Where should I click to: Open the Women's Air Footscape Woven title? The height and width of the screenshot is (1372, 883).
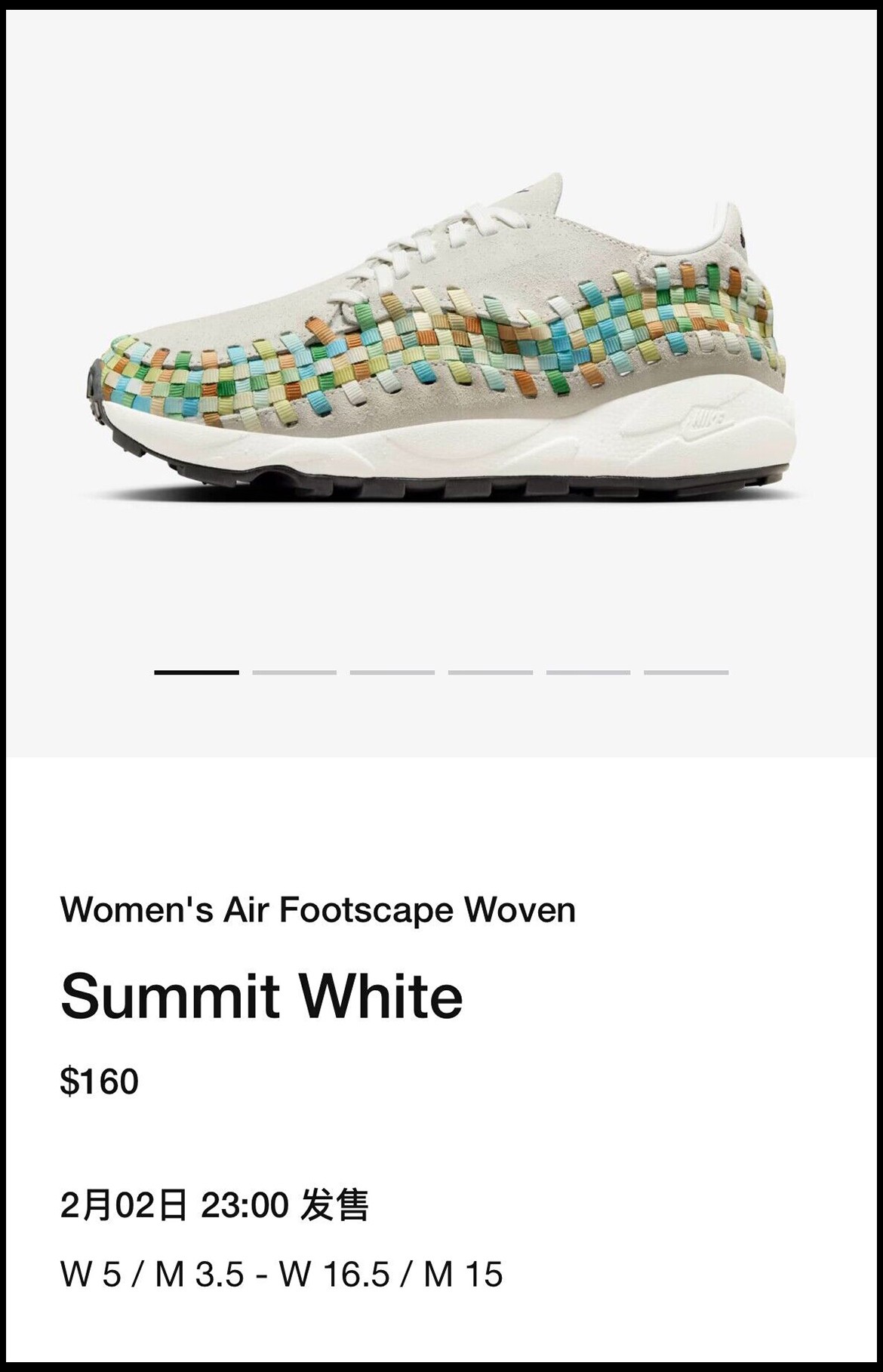[x=318, y=909]
